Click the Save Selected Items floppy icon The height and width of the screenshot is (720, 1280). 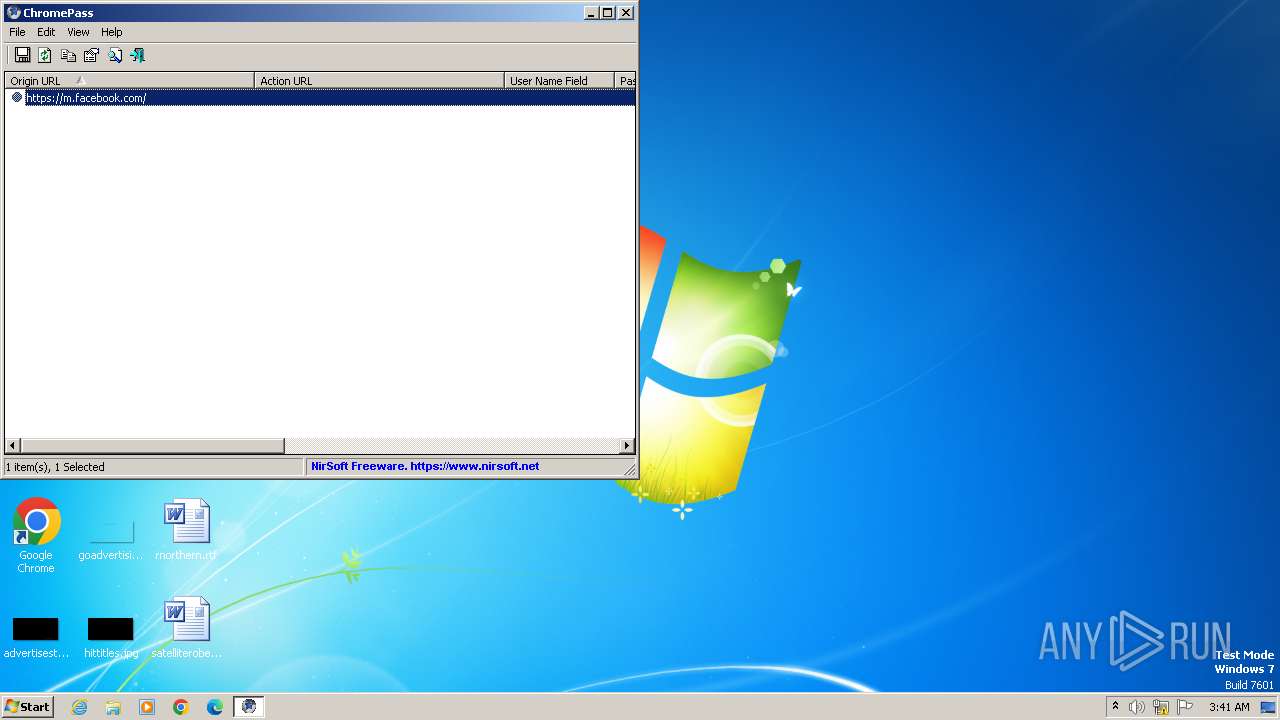(x=22, y=55)
